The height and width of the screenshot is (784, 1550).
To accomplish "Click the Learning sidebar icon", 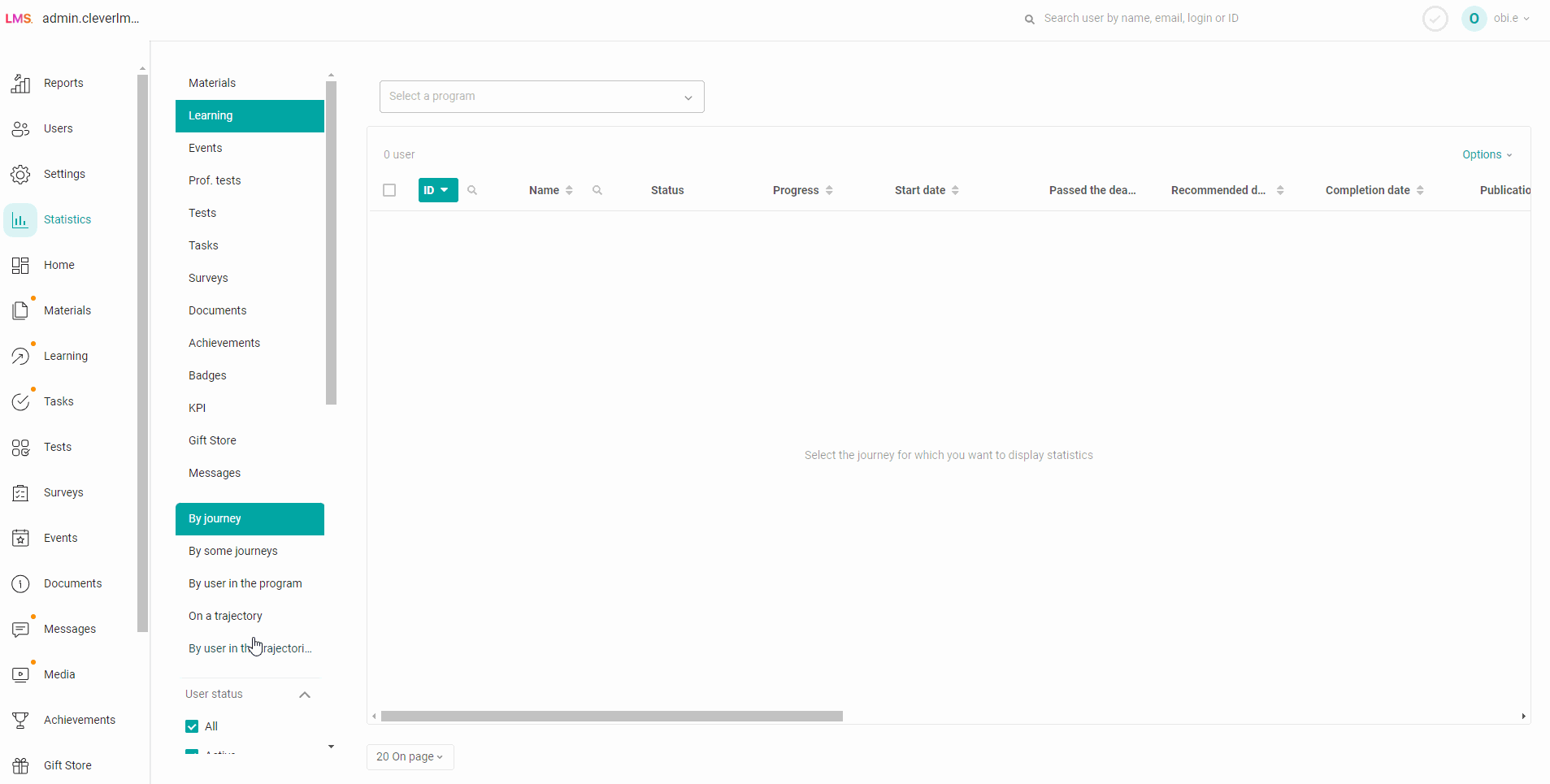I will [21, 356].
